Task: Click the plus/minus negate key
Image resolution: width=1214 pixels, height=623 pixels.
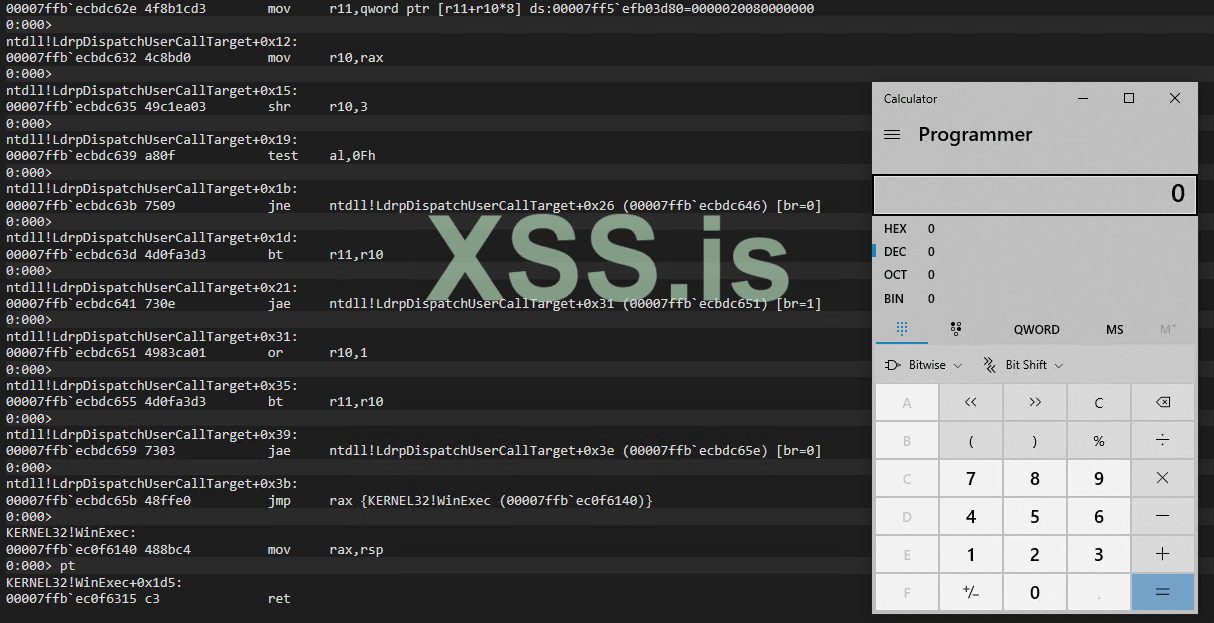Action: tap(970, 592)
